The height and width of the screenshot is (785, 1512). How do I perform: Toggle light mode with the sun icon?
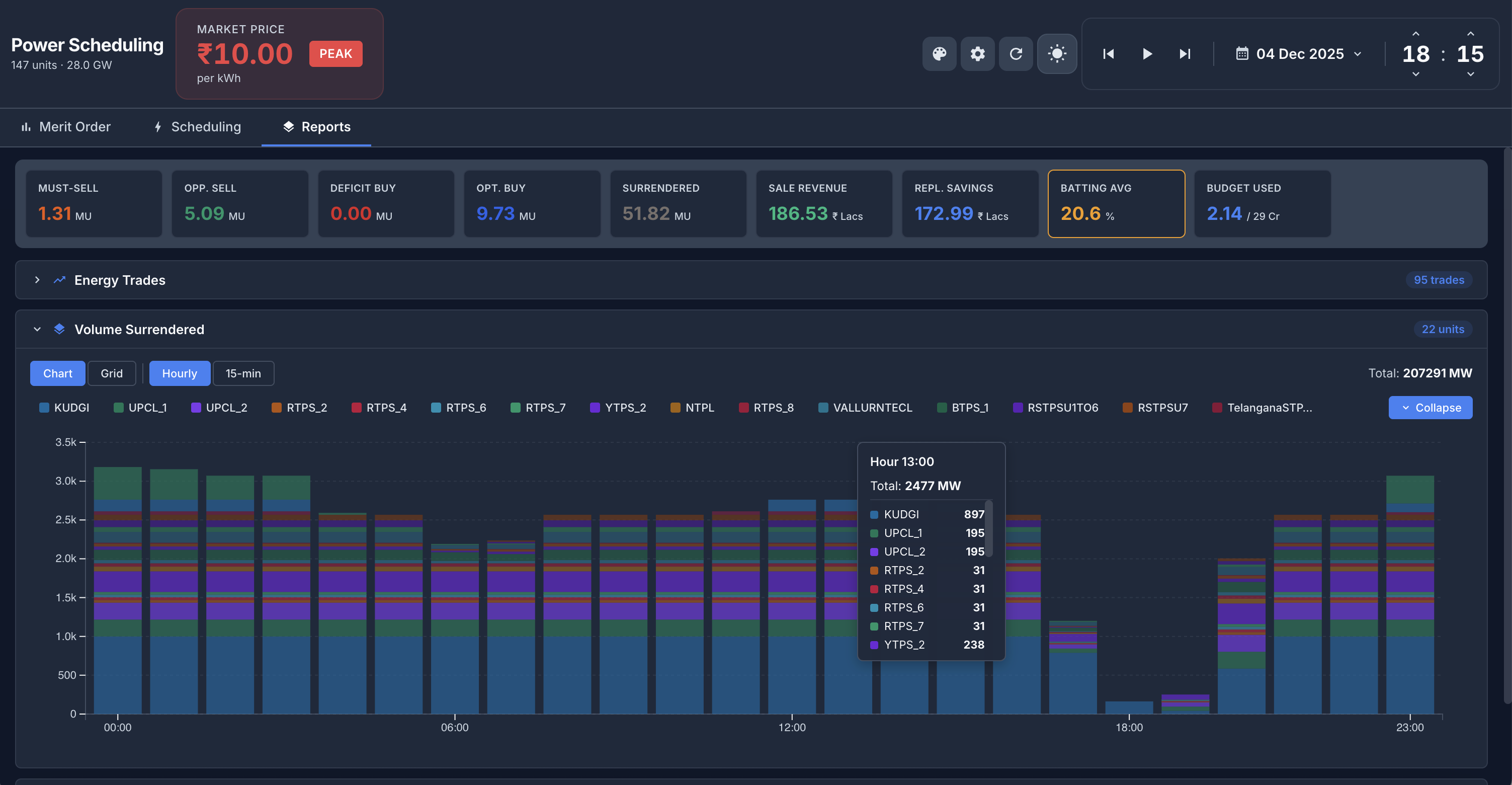[1056, 53]
